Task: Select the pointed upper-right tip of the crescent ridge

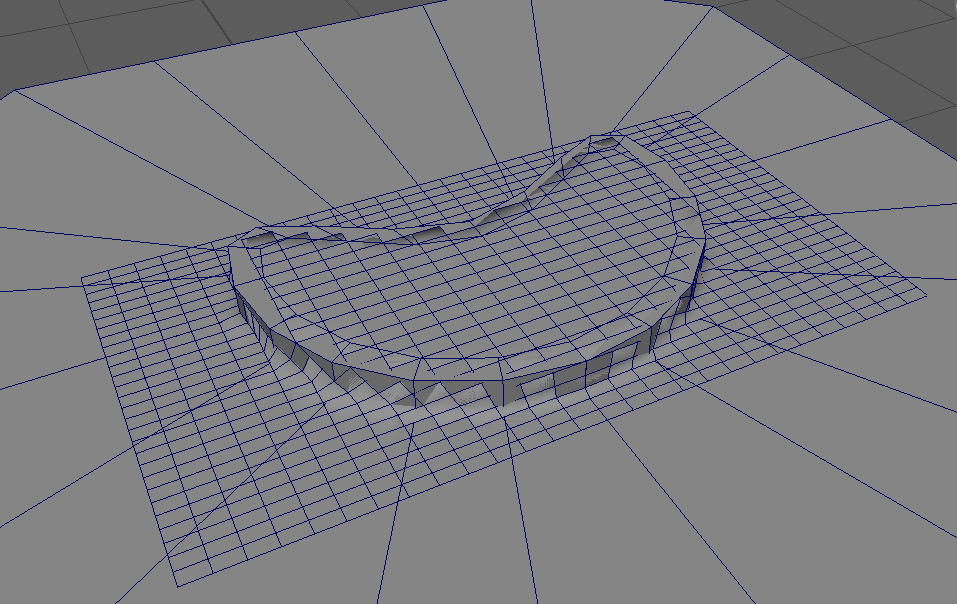Action: 604,139
